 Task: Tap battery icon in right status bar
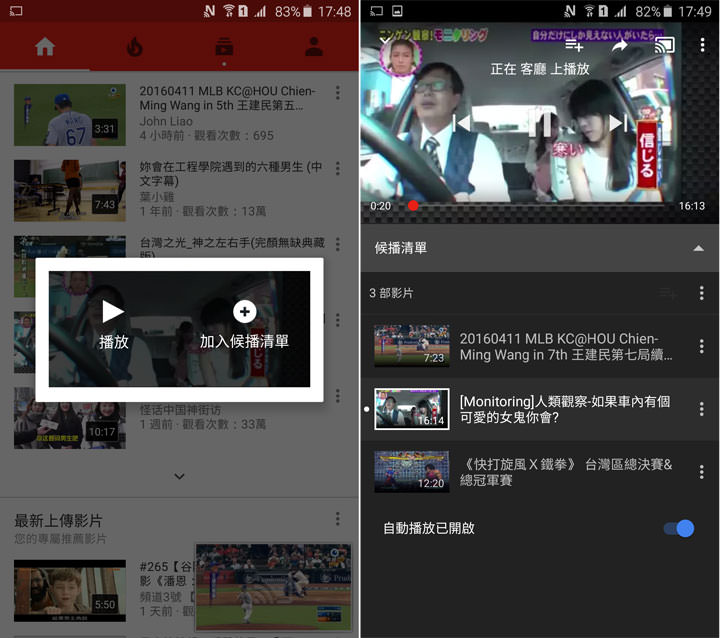click(668, 11)
